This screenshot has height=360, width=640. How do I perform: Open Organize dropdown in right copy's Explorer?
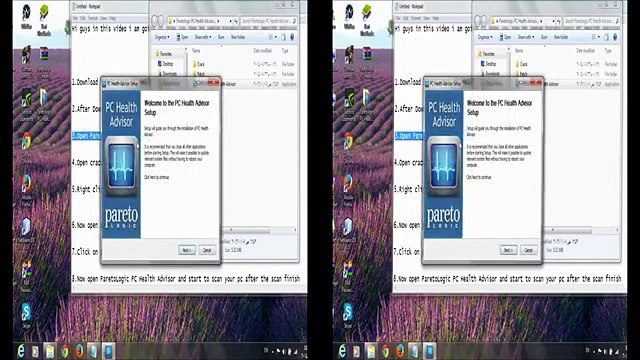click(484, 37)
